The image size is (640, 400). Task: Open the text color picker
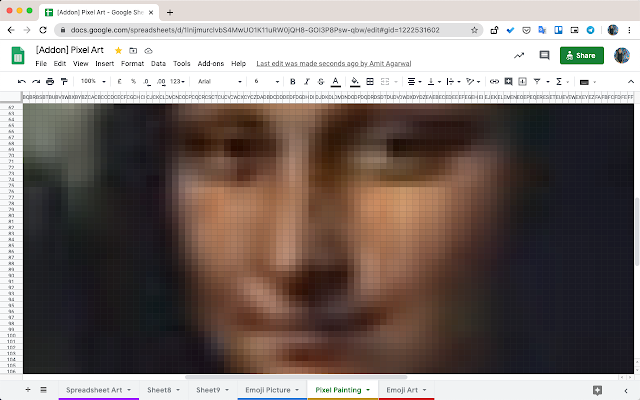pyautogui.click(x=336, y=82)
